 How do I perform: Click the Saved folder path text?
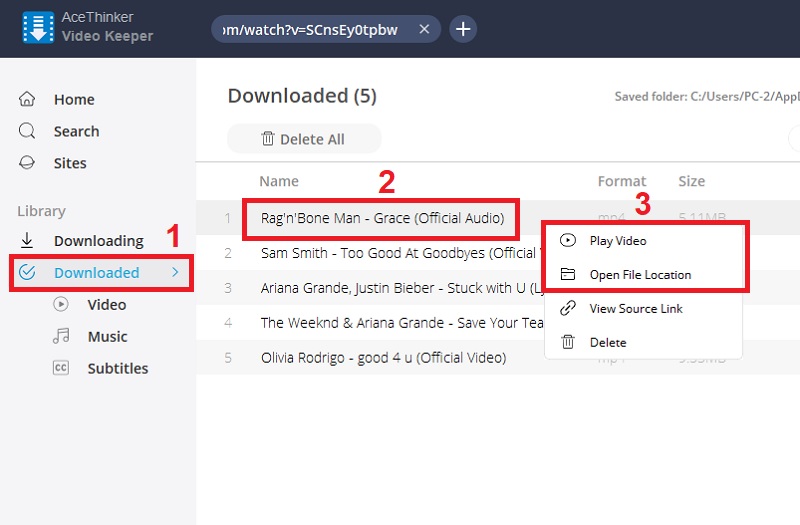coord(707,96)
